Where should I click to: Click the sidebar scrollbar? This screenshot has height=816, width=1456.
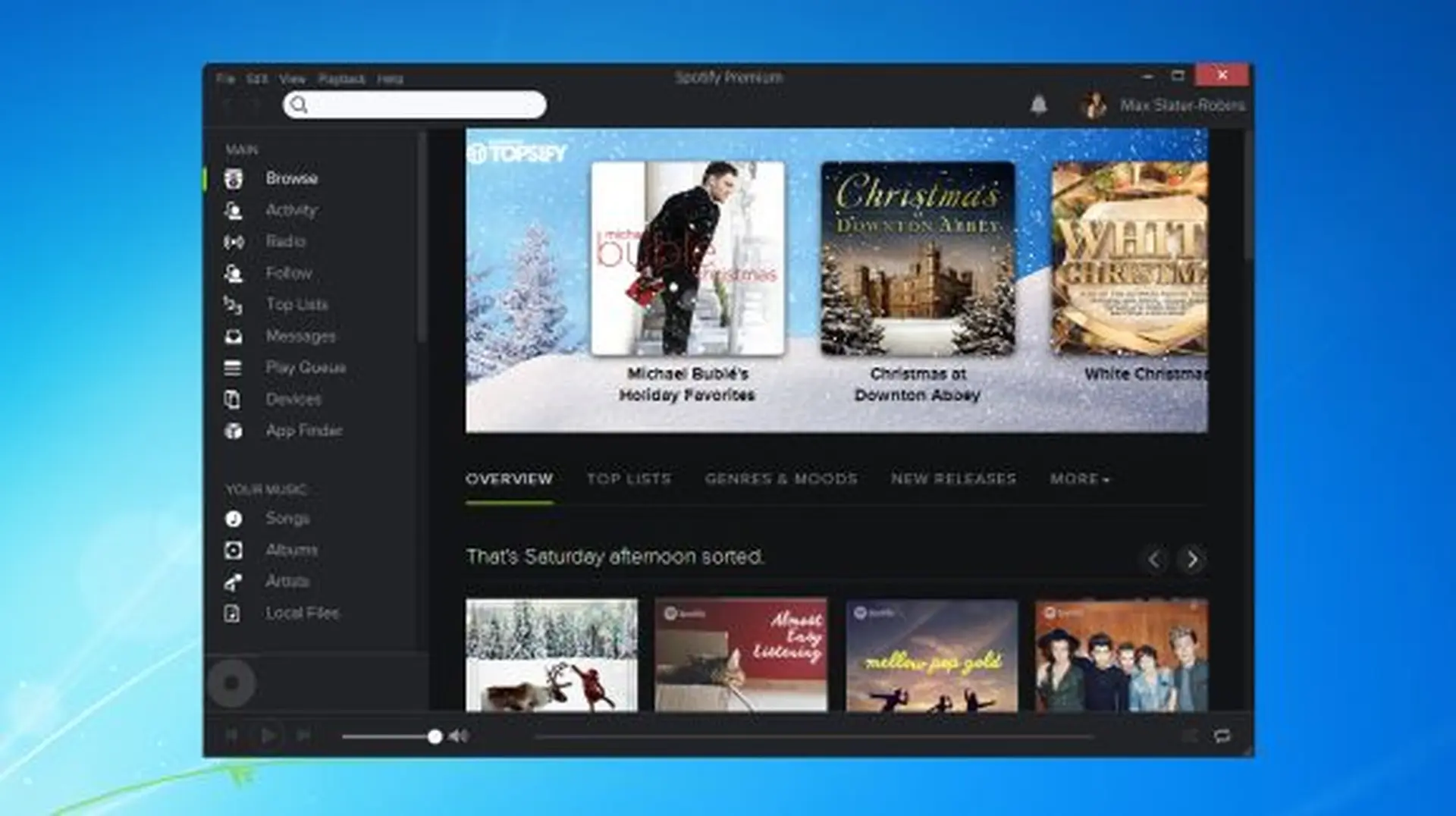[x=422, y=237]
